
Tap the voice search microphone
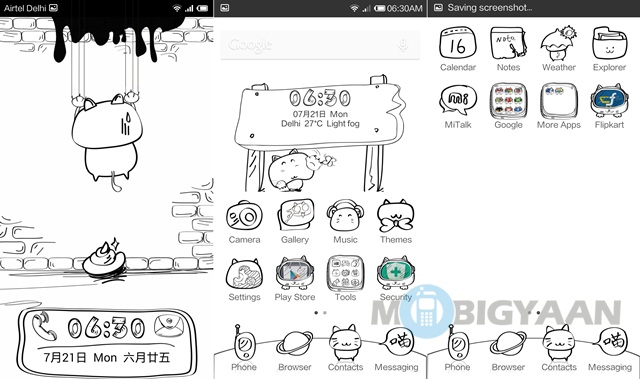pyautogui.click(x=403, y=44)
